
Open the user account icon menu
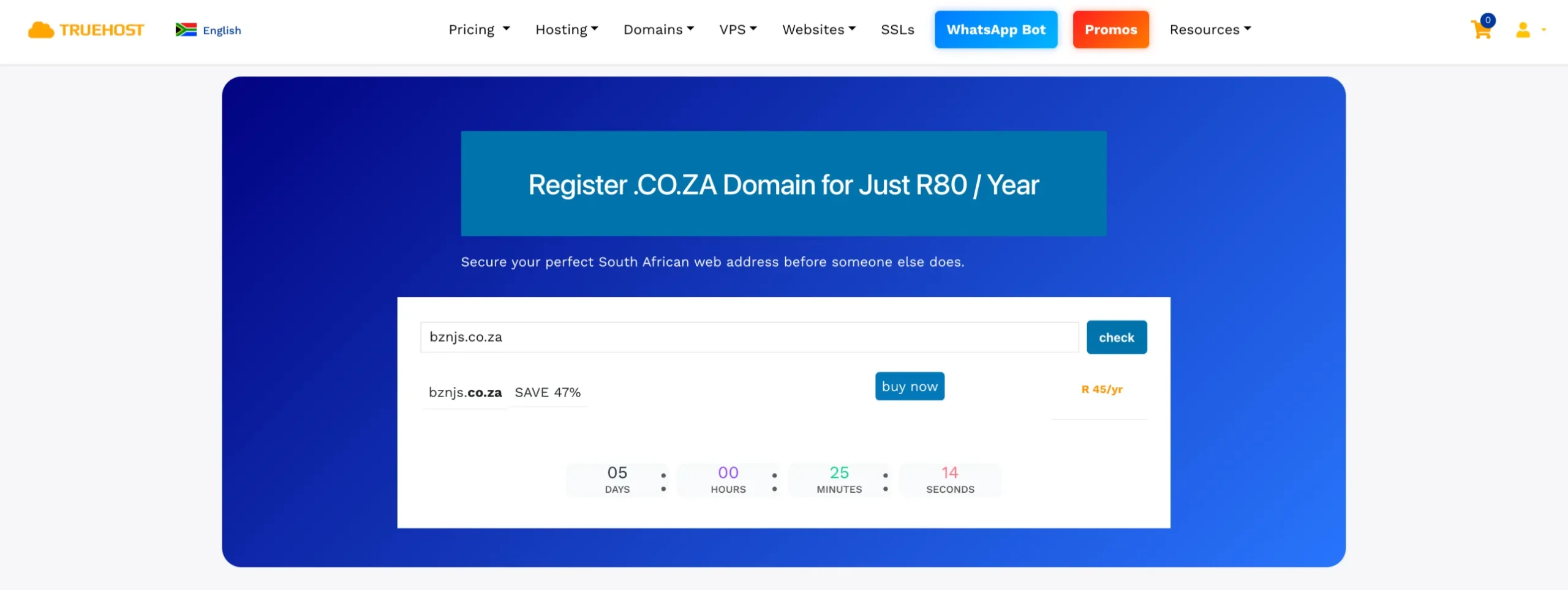(1530, 29)
